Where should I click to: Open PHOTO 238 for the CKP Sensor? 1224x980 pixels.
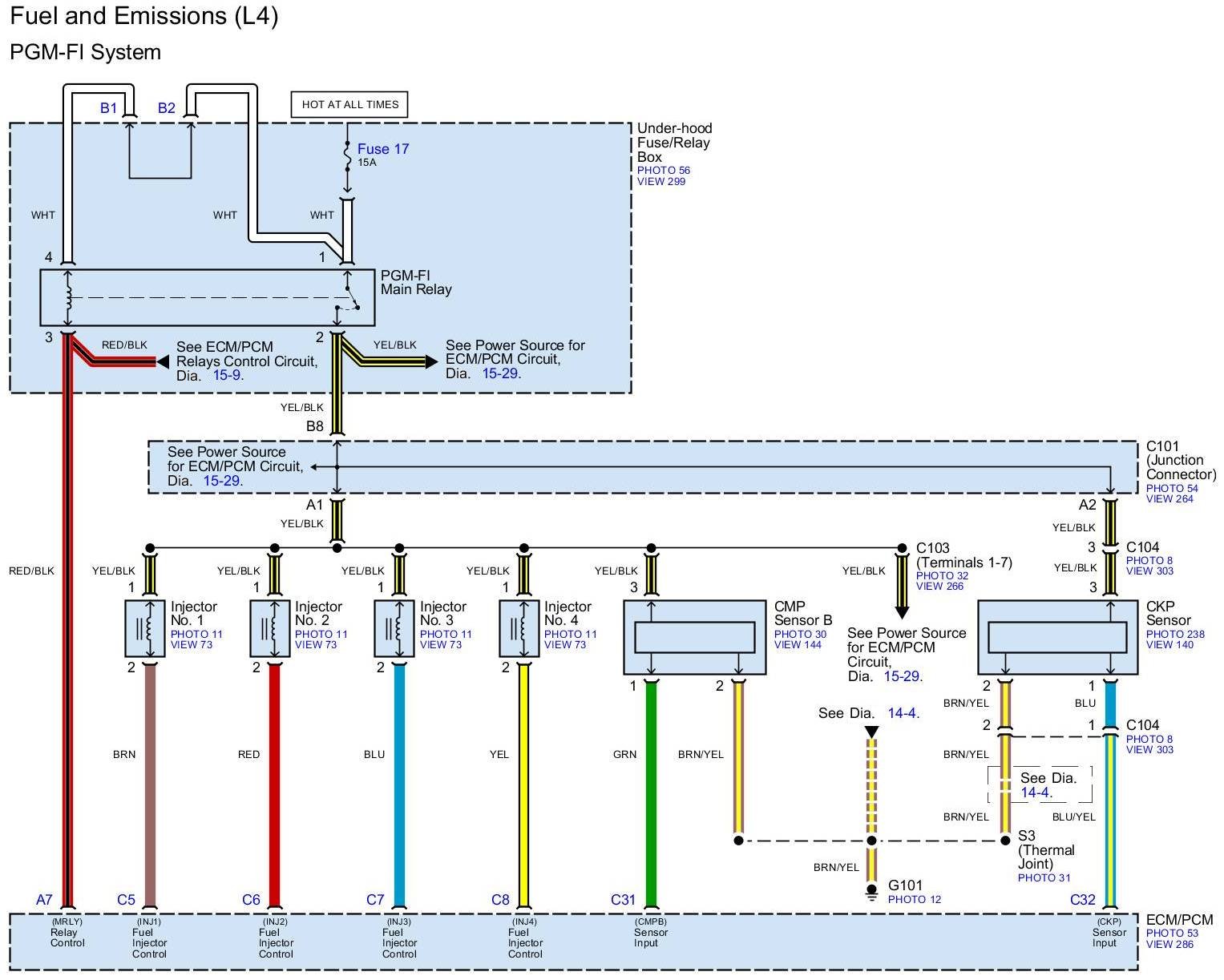[1174, 634]
